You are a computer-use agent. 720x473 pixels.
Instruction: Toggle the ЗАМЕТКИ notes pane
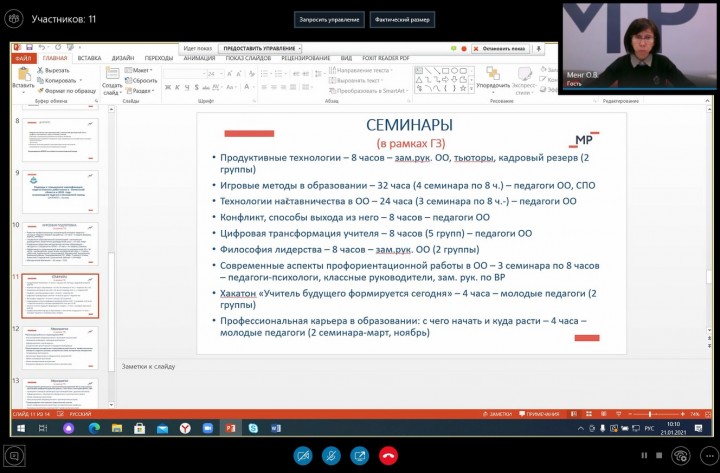tap(500, 413)
